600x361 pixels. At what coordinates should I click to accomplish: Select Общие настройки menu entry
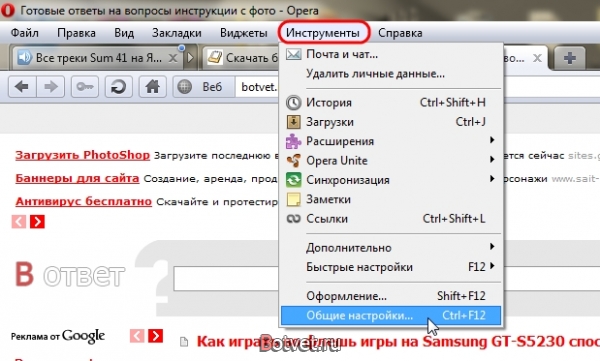click(391, 315)
